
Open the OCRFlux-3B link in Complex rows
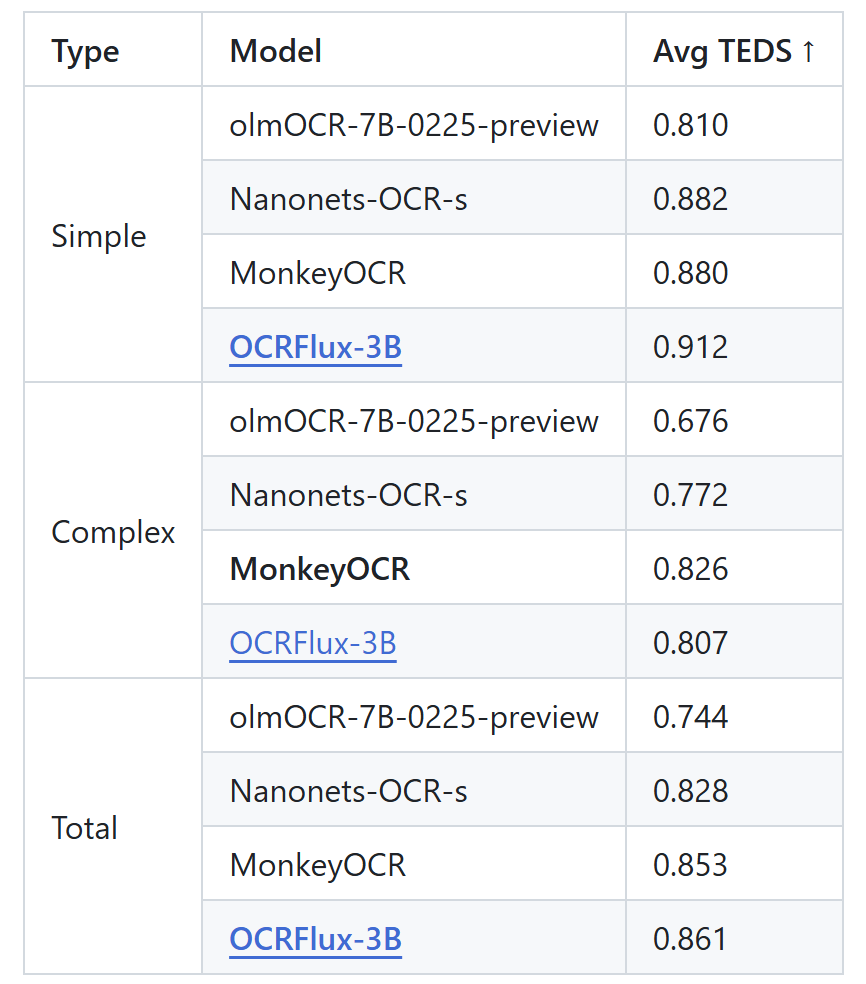tap(313, 643)
